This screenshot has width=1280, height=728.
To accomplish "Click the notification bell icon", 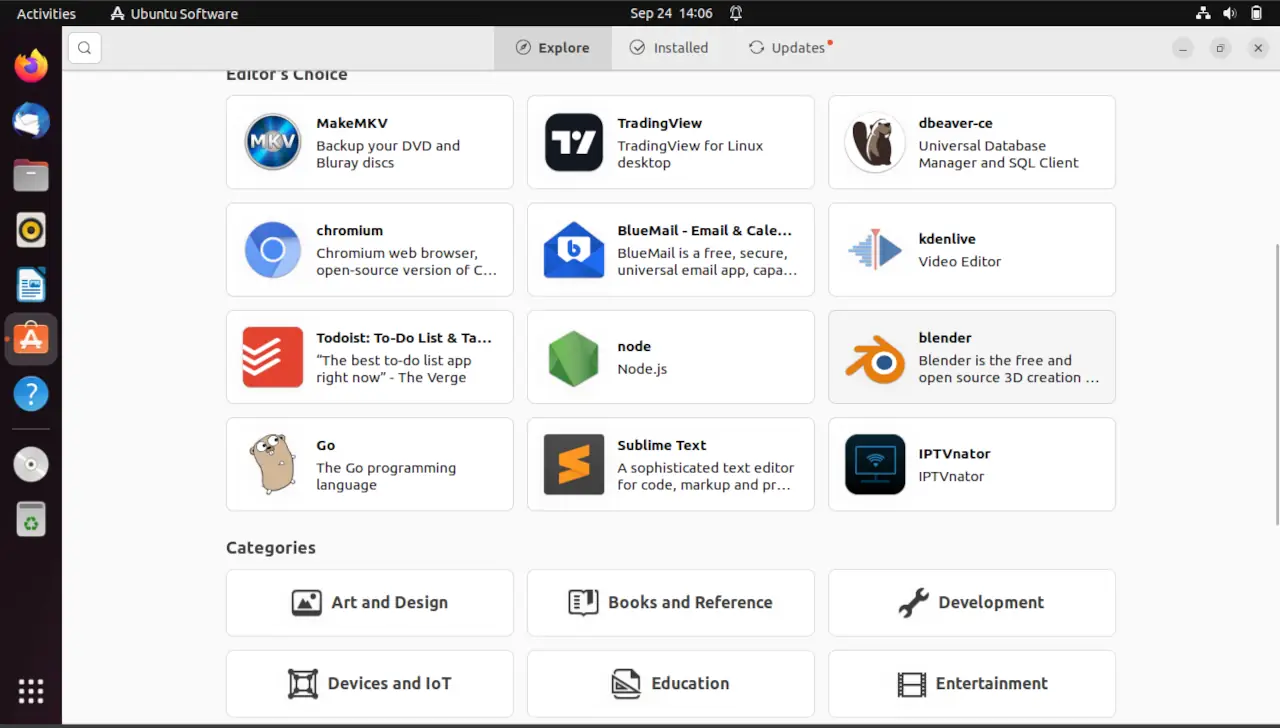I will pos(736,13).
